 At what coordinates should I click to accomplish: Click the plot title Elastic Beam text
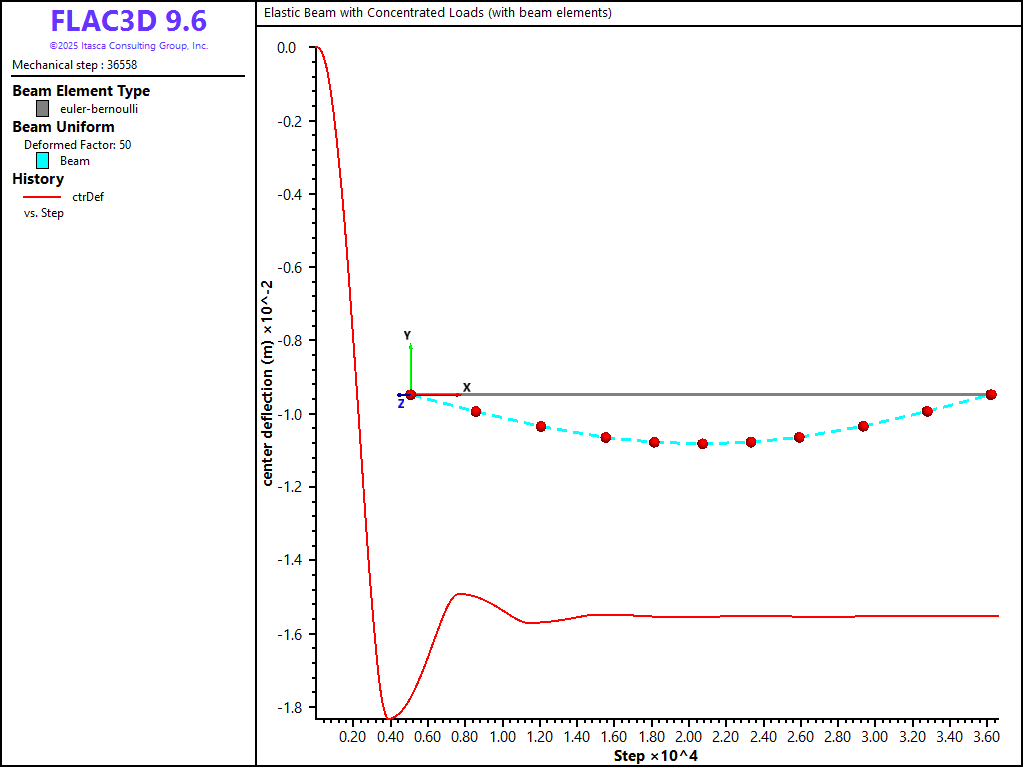(437, 13)
